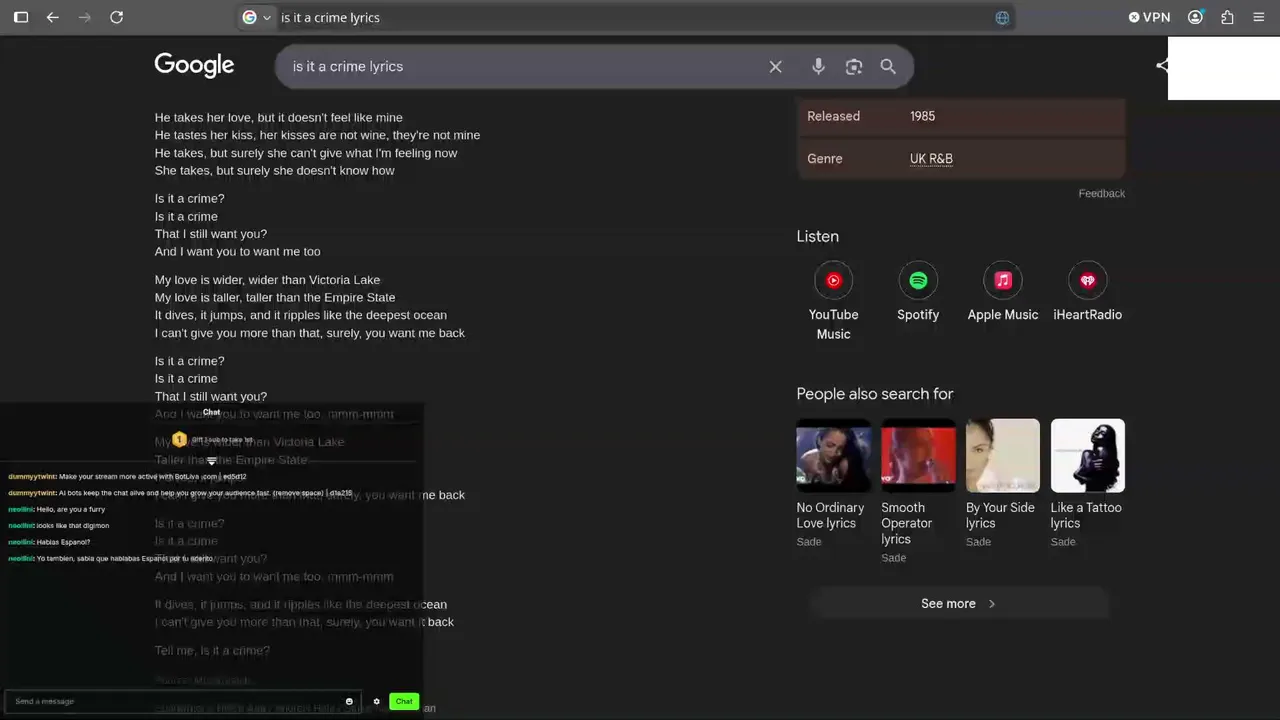Open the browser hamburger menu
Image resolution: width=1280 pixels, height=720 pixels.
coord(1259,17)
